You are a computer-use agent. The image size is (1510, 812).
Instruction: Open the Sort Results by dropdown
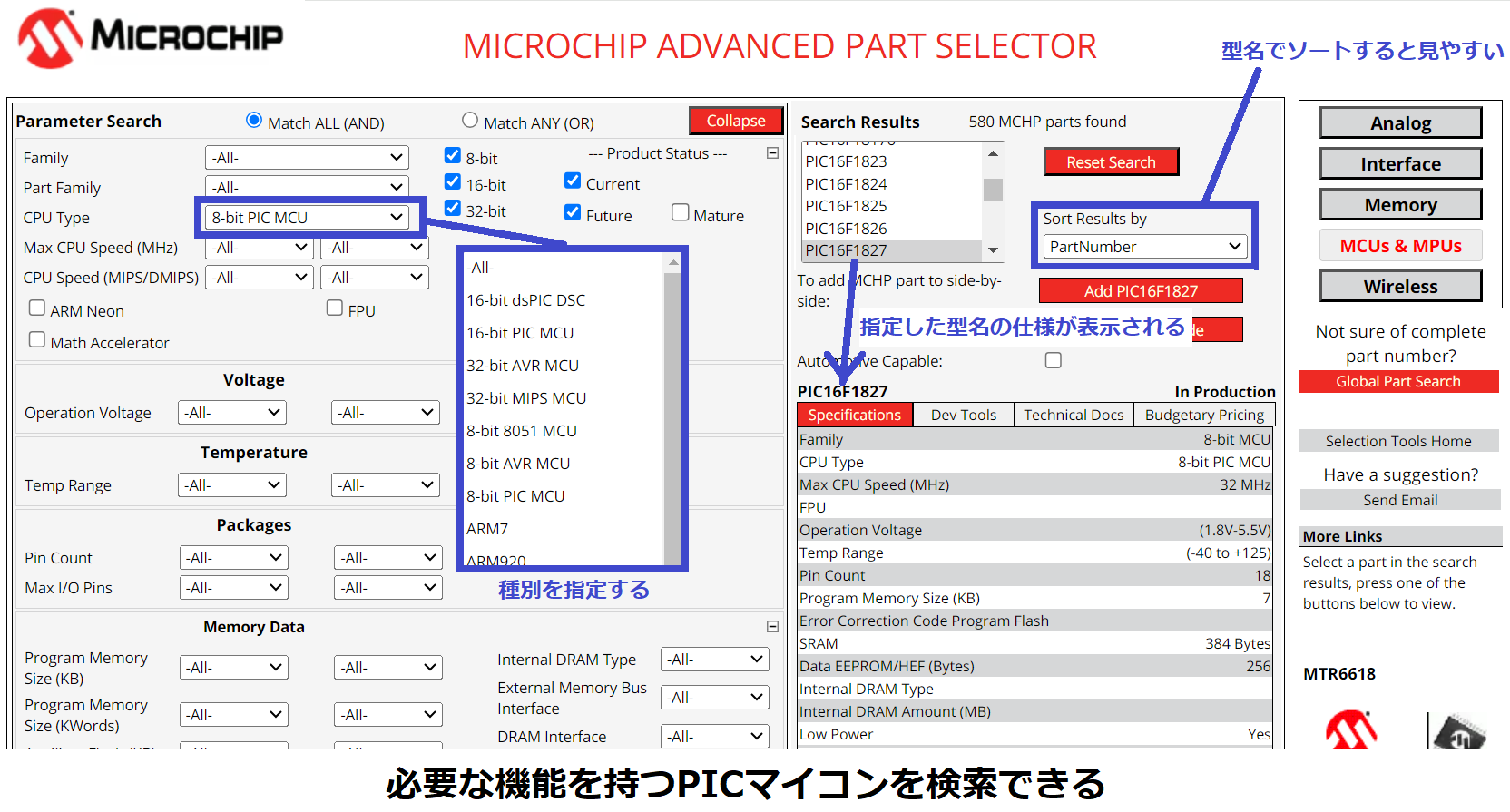1144,247
